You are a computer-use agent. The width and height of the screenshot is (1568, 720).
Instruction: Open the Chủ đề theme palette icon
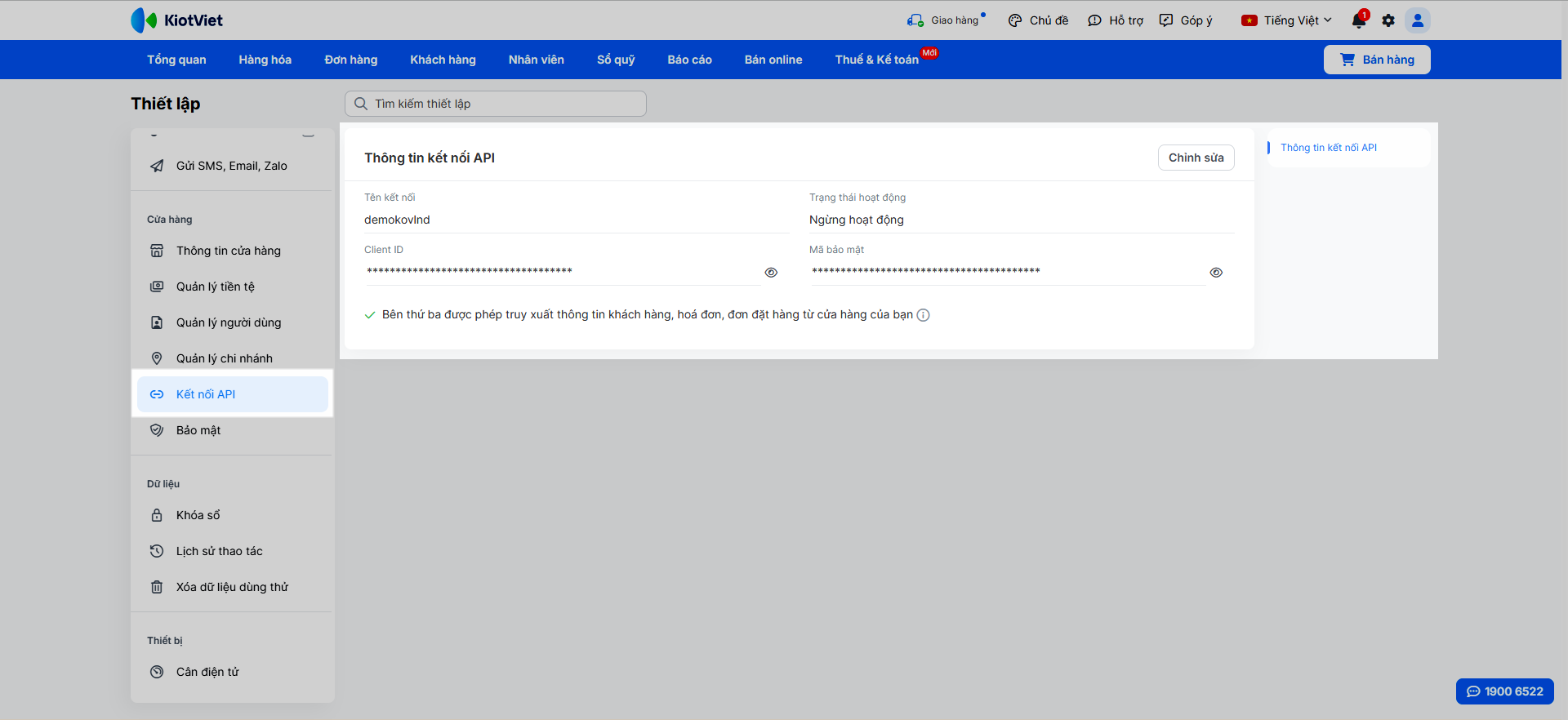pos(1015,20)
